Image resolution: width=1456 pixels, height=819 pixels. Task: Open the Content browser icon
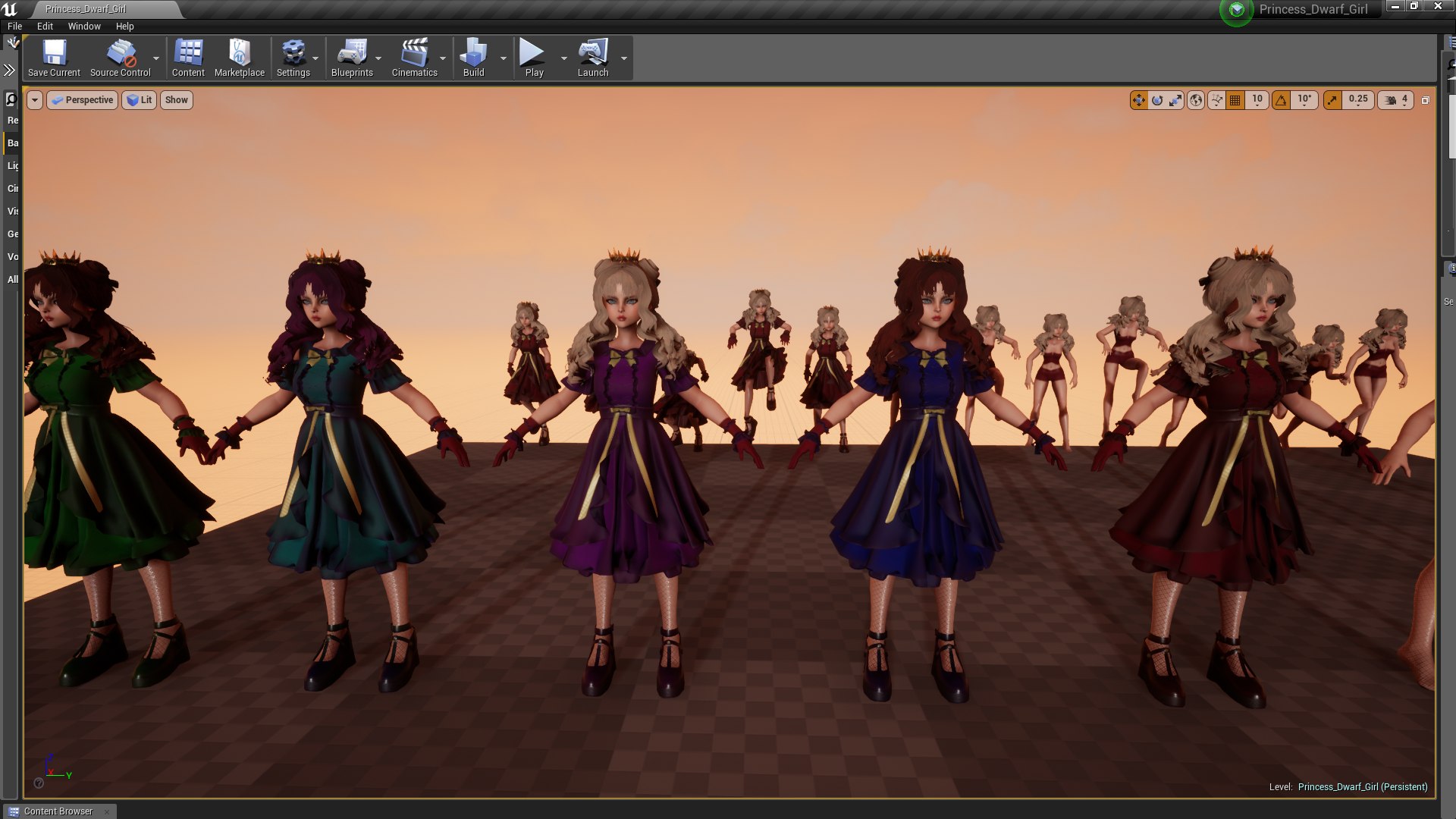[188, 58]
